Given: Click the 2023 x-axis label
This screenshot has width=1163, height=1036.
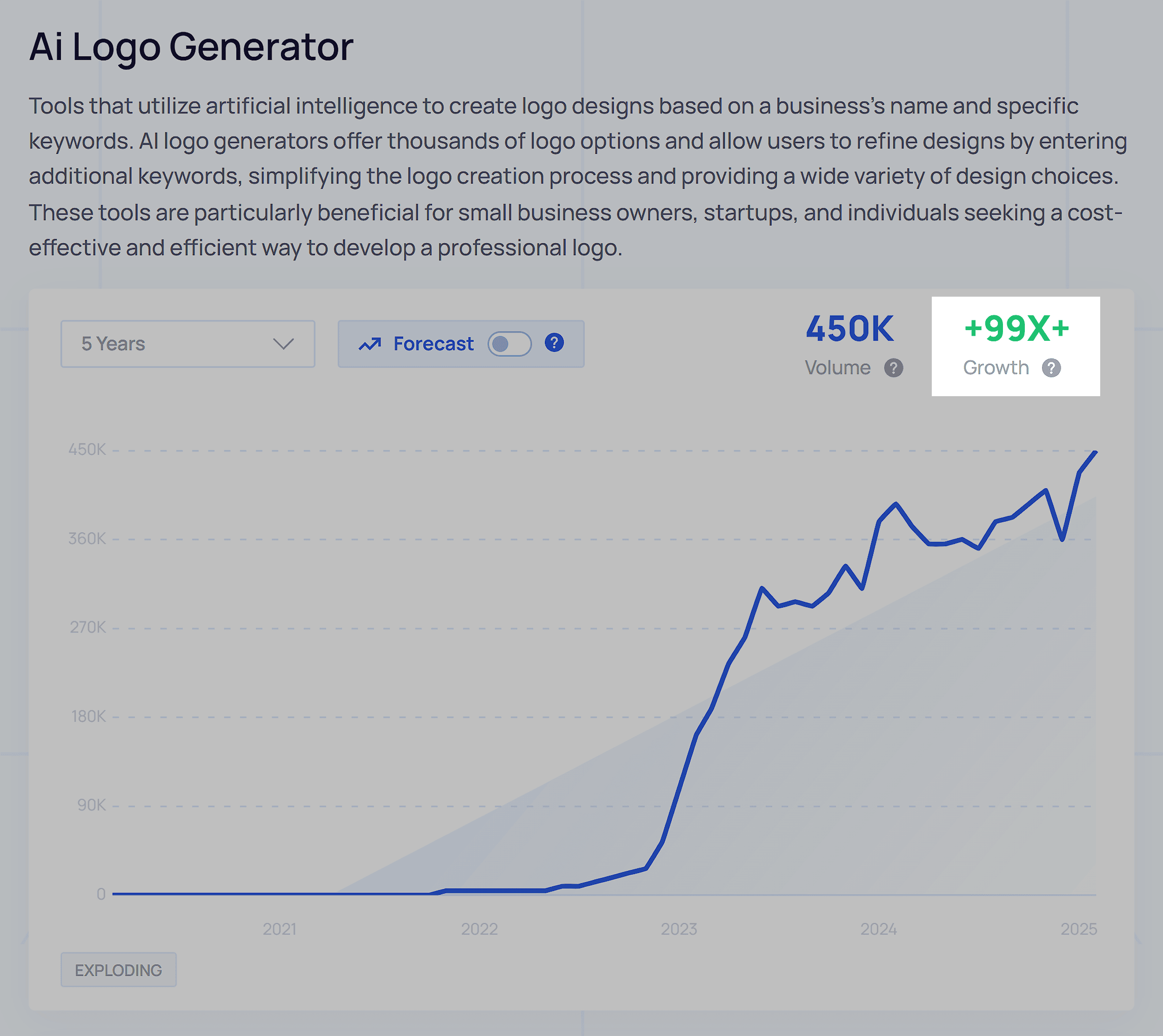Looking at the screenshot, I should pyautogui.click(x=679, y=929).
